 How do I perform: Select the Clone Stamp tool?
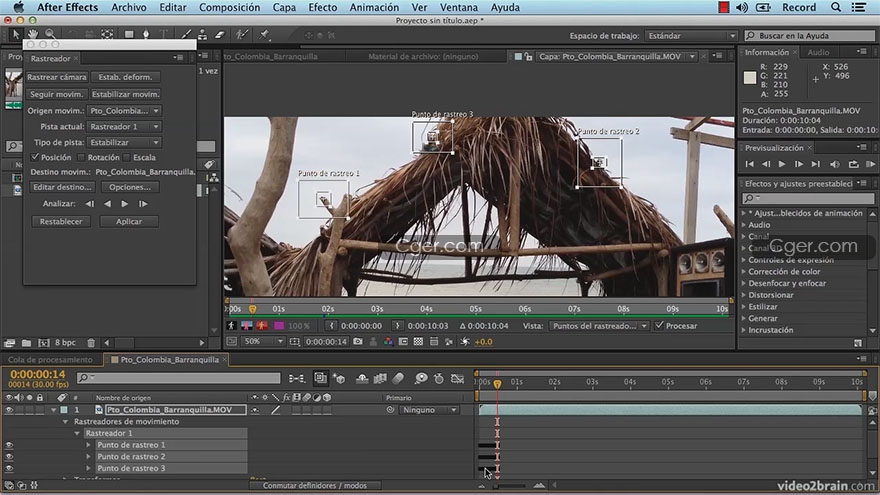202,34
